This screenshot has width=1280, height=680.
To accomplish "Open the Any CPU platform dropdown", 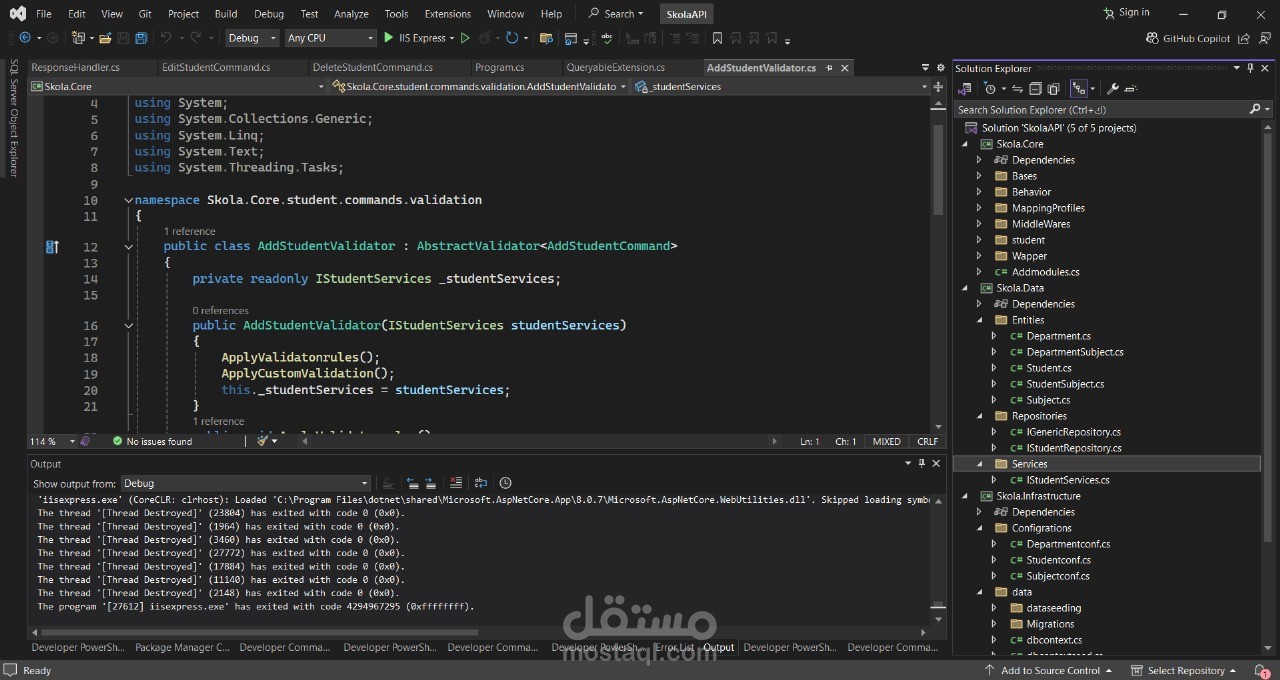I will (330, 38).
